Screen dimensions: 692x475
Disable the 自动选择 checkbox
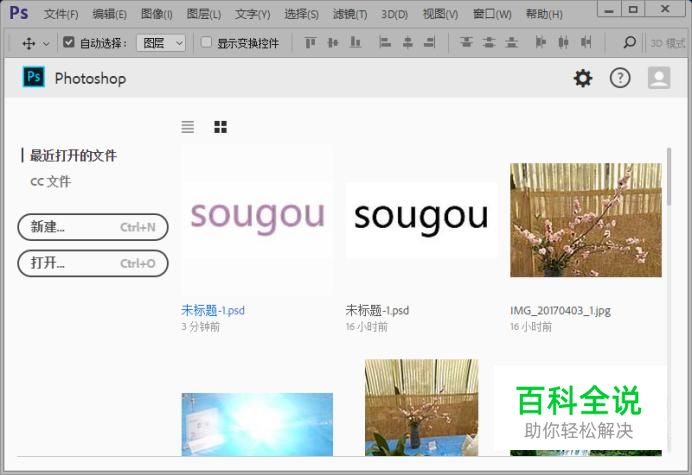(x=69, y=43)
